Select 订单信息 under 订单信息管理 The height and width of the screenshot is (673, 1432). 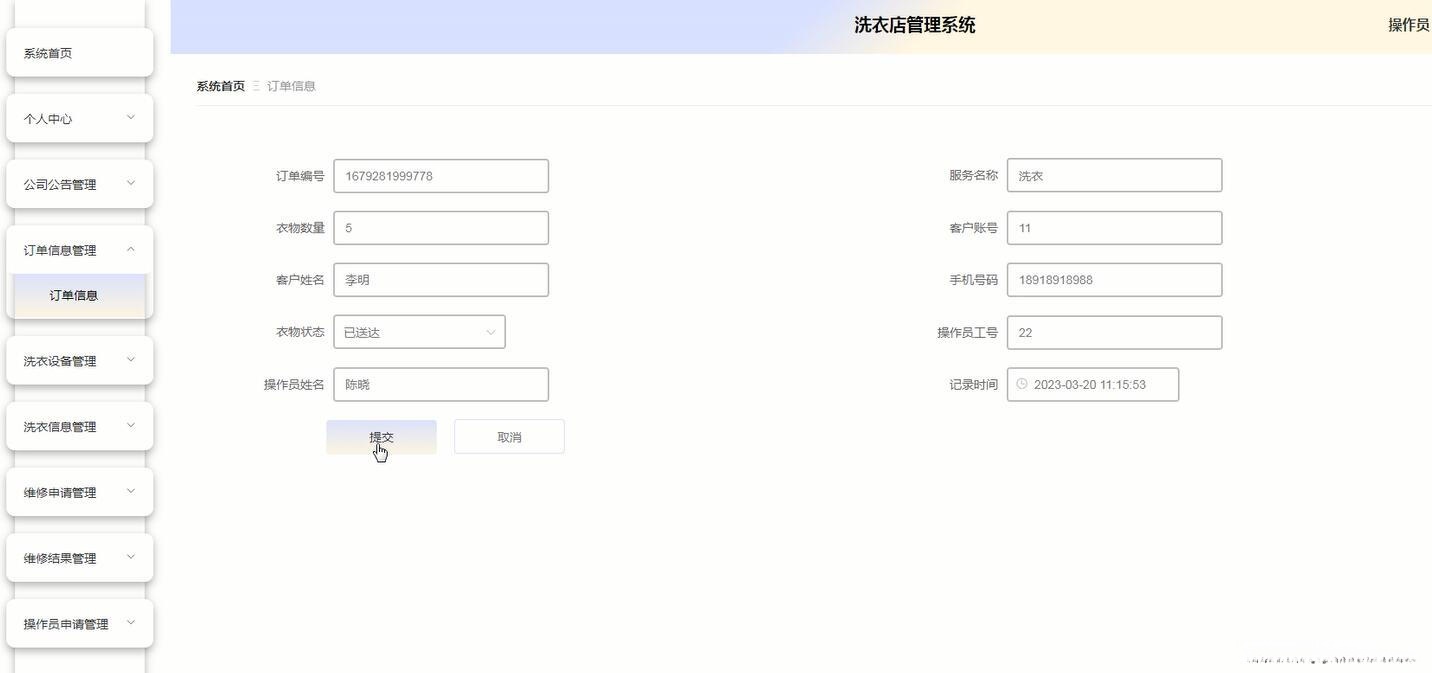coord(76,294)
